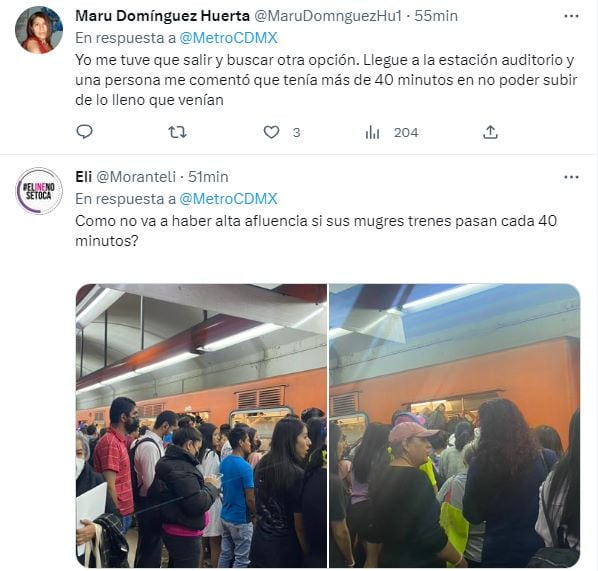Reply to Maru Domínguez Huerta's tweet
This screenshot has height=571, width=598.
coord(84,132)
